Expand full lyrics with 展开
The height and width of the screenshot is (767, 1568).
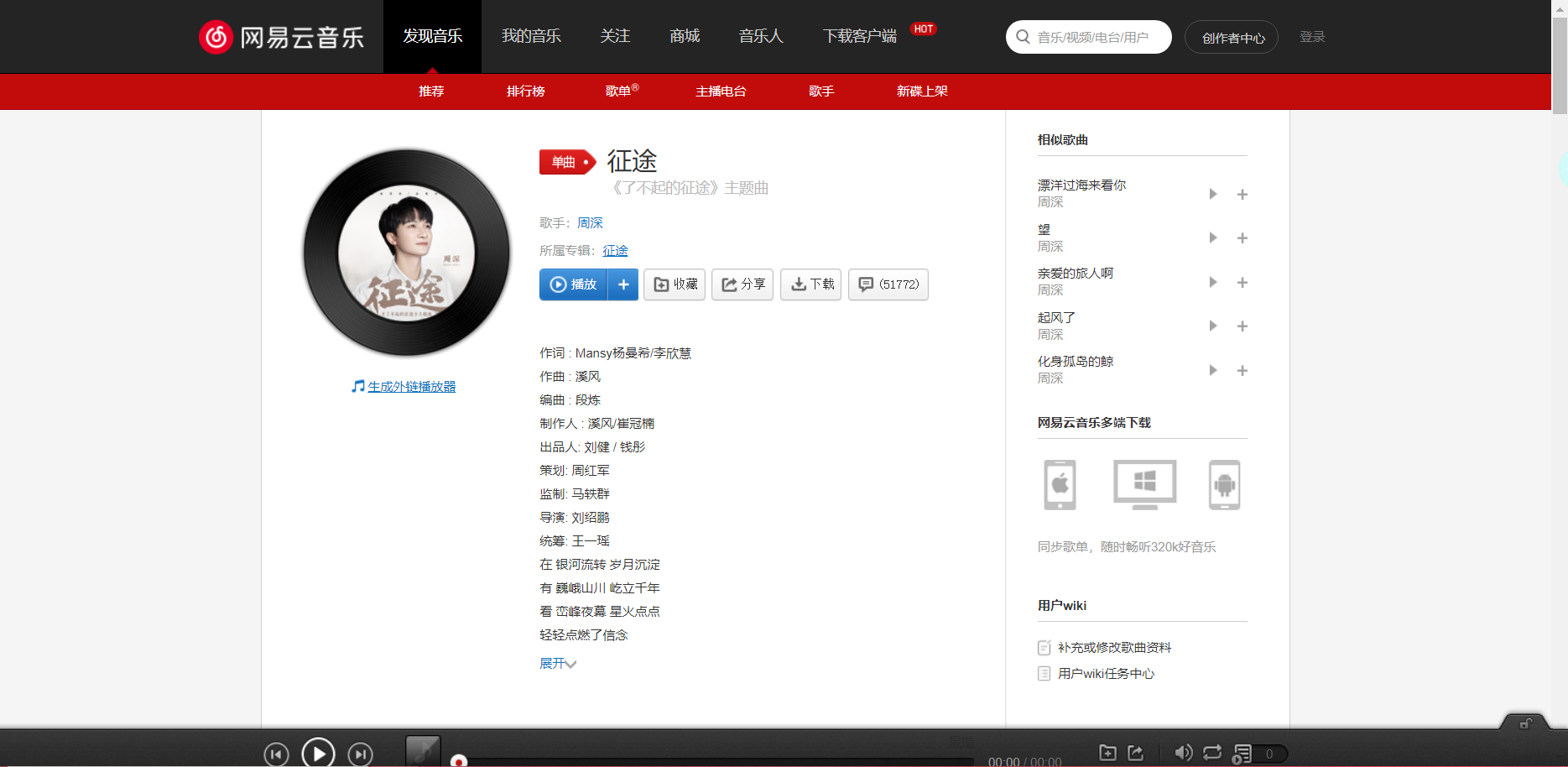click(x=557, y=663)
